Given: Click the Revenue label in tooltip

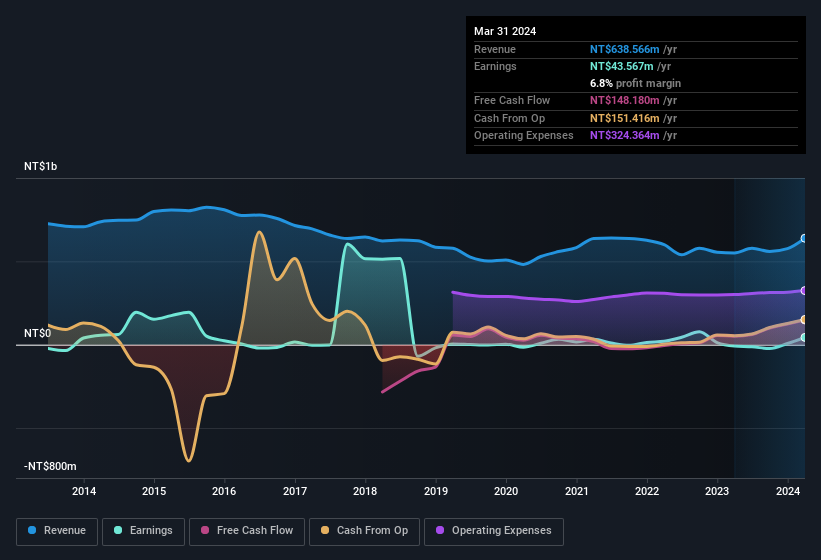Looking at the screenshot, I should pos(495,49).
